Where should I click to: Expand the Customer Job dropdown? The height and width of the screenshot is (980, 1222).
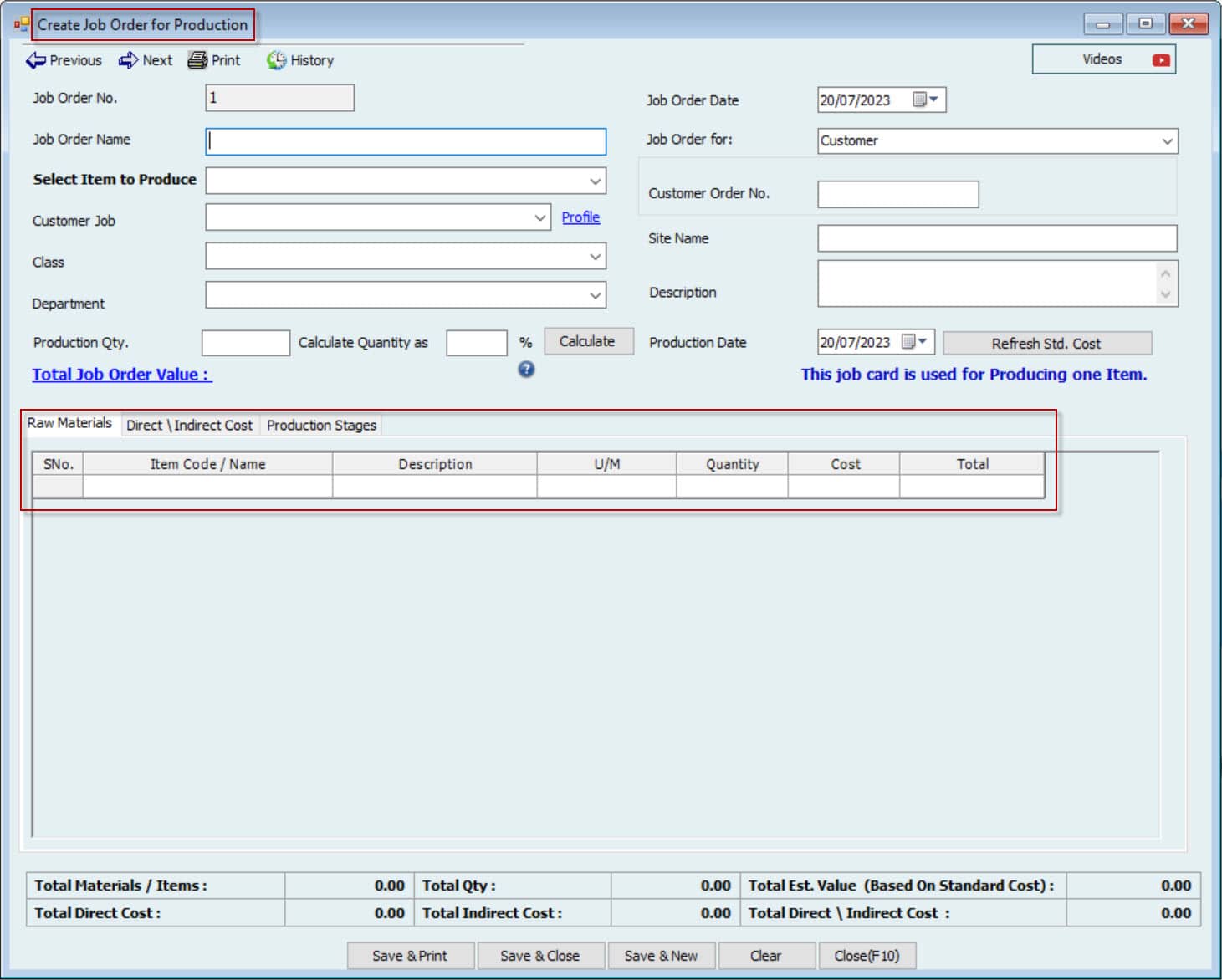(x=539, y=217)
